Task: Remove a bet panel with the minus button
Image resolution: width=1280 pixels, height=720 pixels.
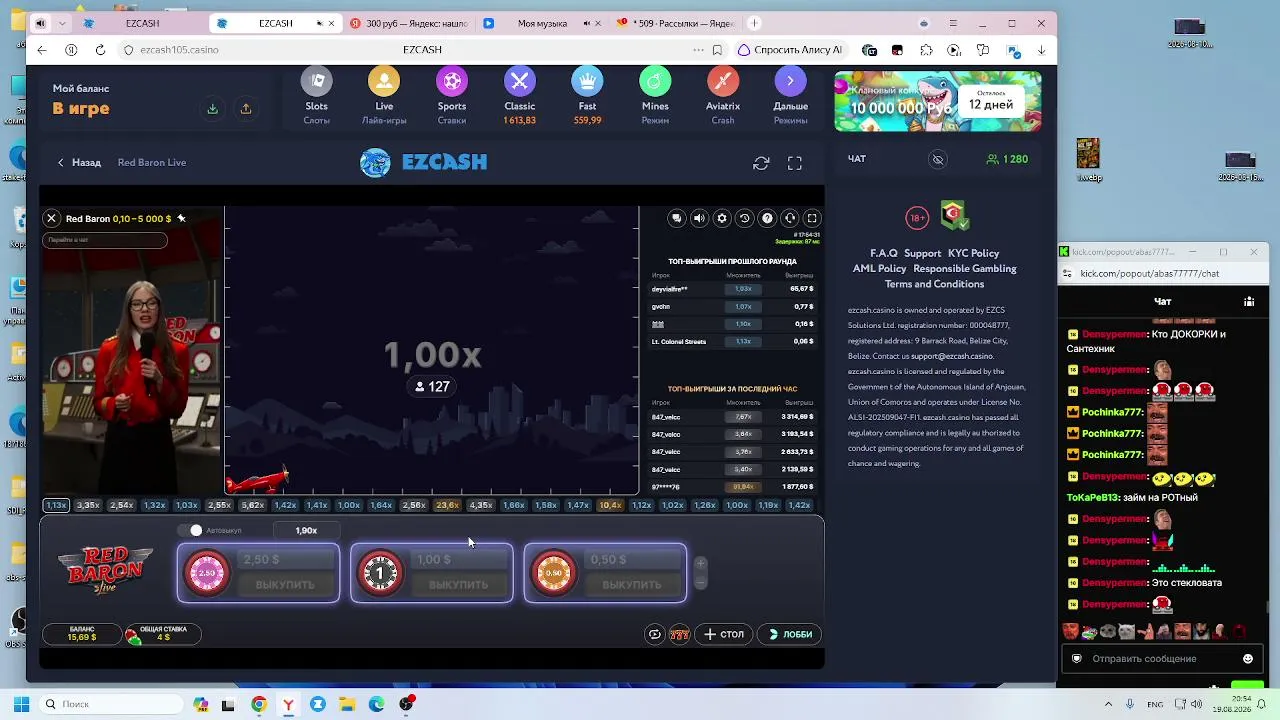Action: click(700, 582)
